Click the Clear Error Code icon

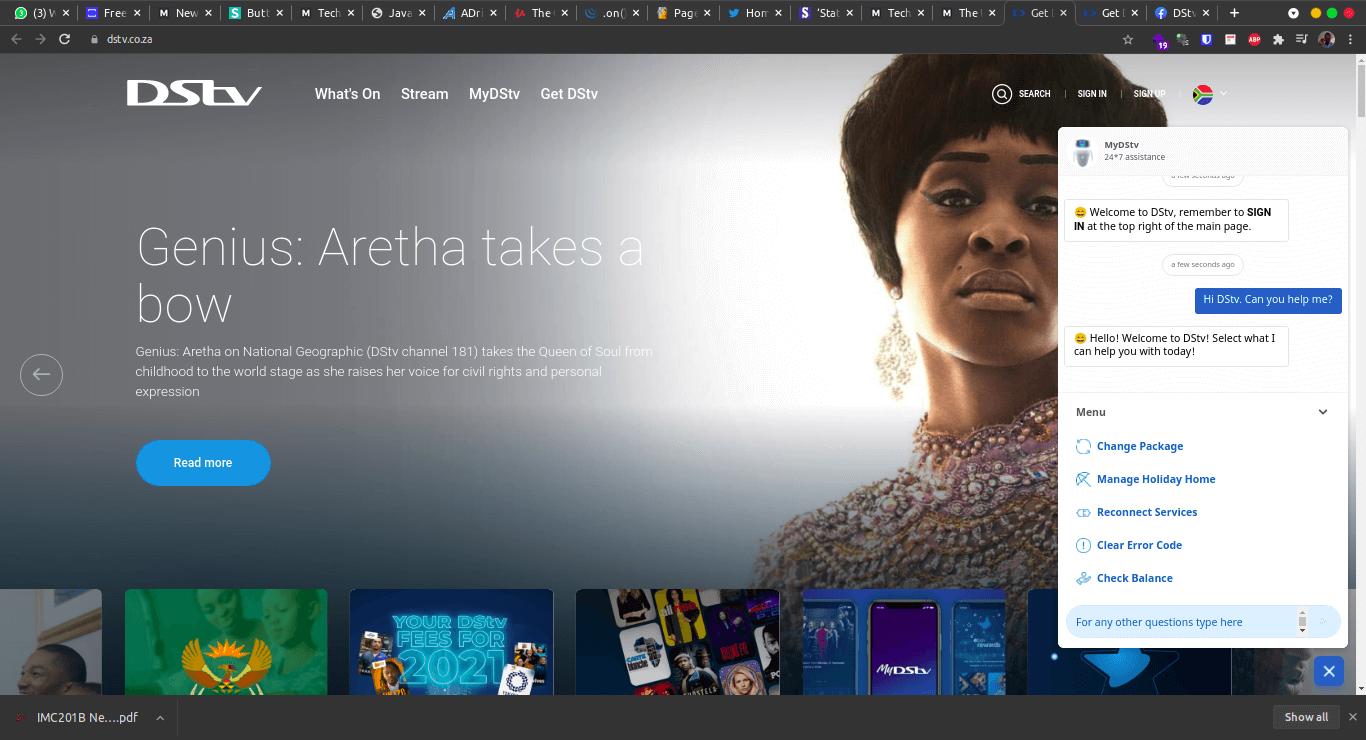1083,545
